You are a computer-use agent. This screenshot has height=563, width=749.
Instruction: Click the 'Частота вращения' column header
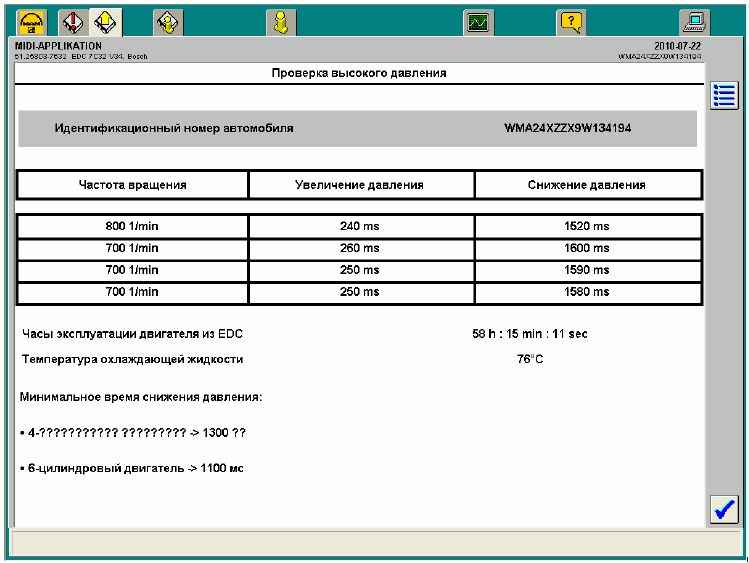(132, 185)
